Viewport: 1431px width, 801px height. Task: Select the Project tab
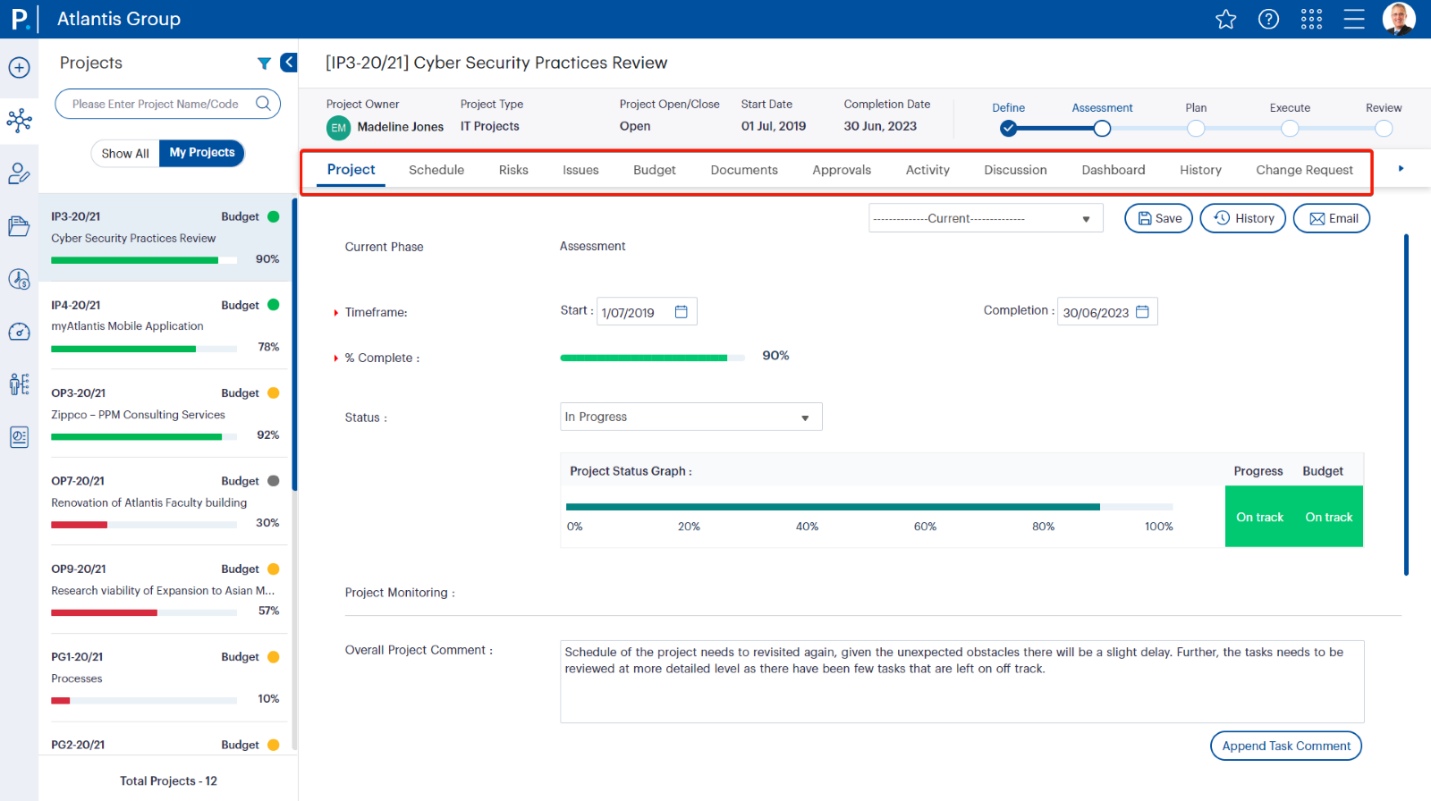(x=351, y=170)
